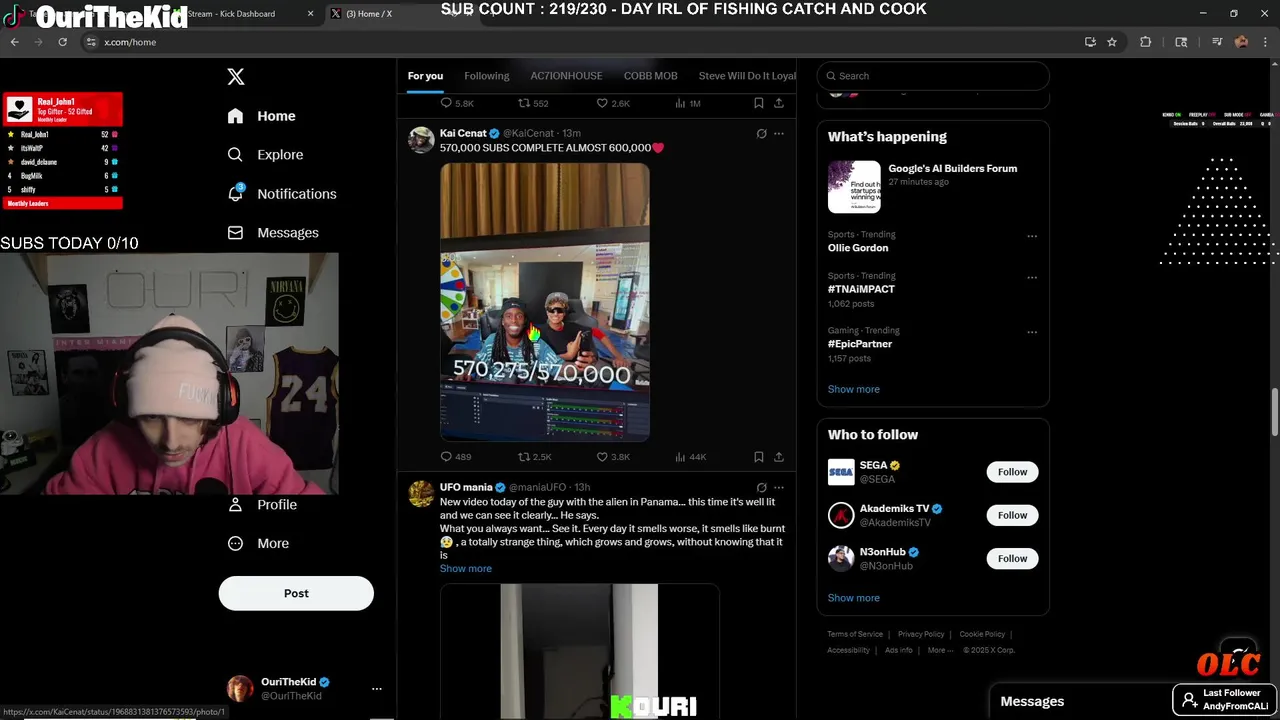Share Kai Cenat's post
The image size is (1280, 720).
pos(779,457)
